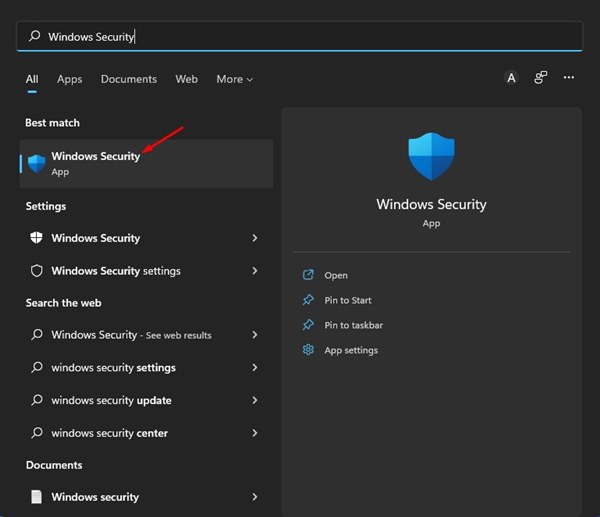The width and height of the screenshot is (600, 517).
Task: Switch to the Apps tab
Action: click(69, 79)
